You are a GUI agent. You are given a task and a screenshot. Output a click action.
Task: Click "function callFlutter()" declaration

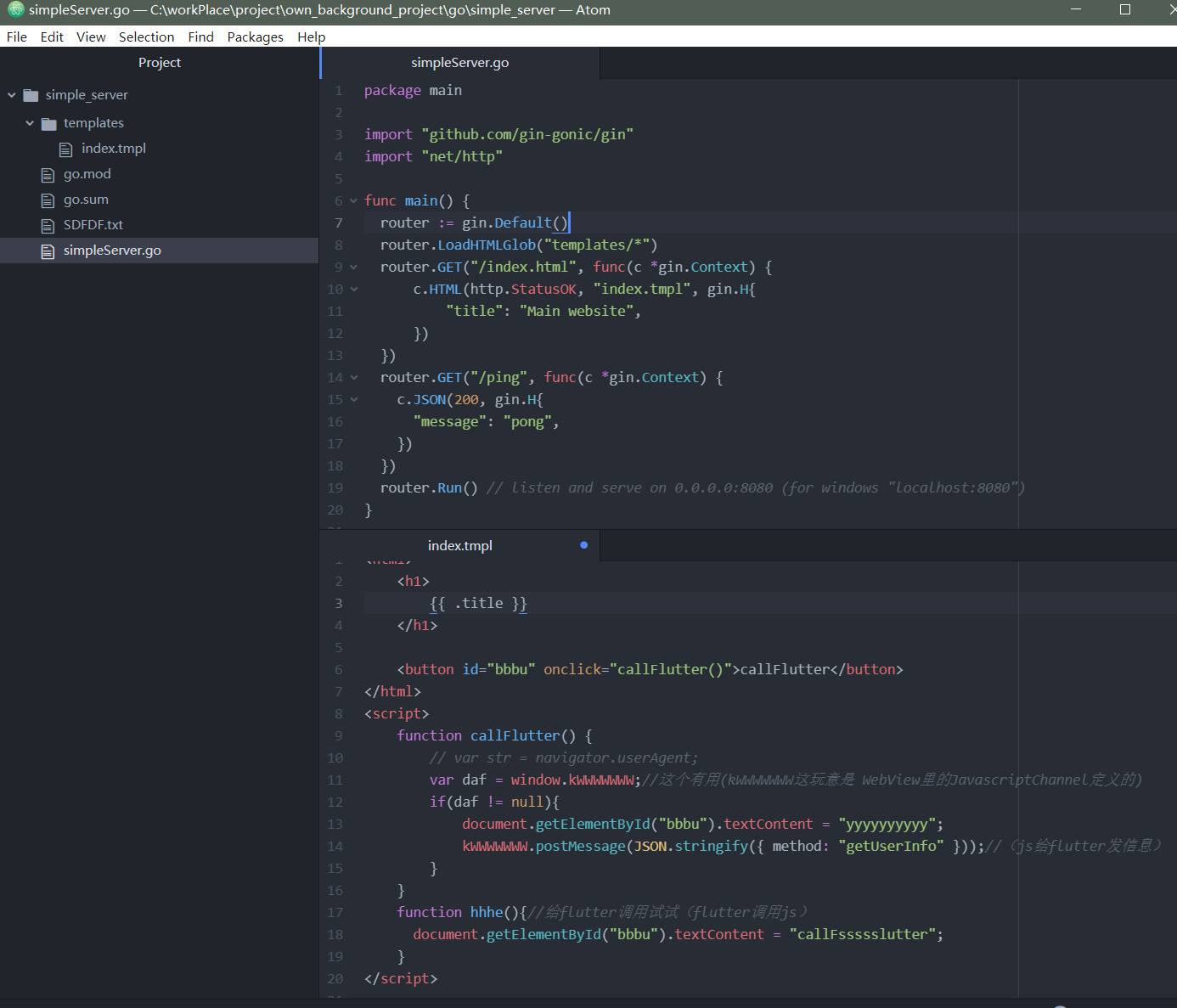click(x=487, y=736)
